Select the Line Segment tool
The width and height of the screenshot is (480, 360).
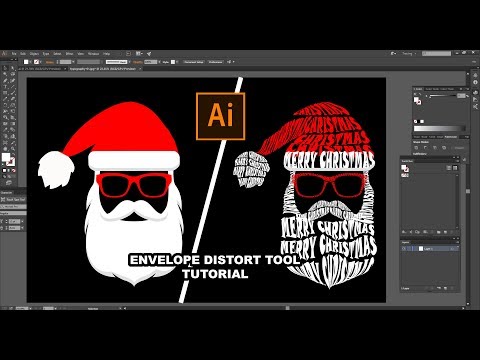click(13, 86)
